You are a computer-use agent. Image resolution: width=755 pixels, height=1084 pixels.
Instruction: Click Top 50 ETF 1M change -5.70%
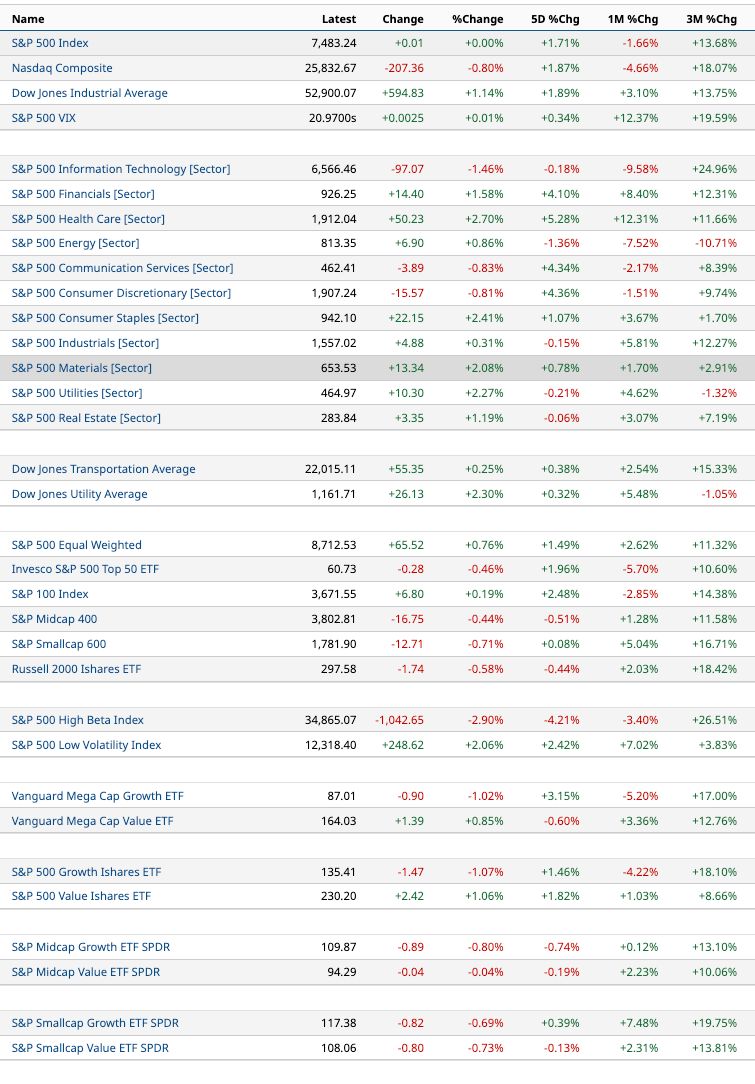coord(640,569)
